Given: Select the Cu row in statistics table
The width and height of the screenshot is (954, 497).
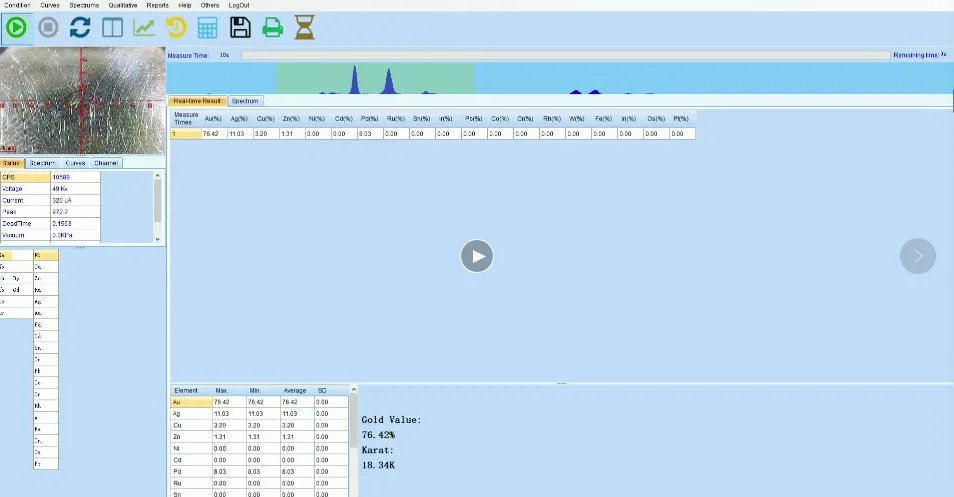Looking at the screenshot, I should click(260, 425).
